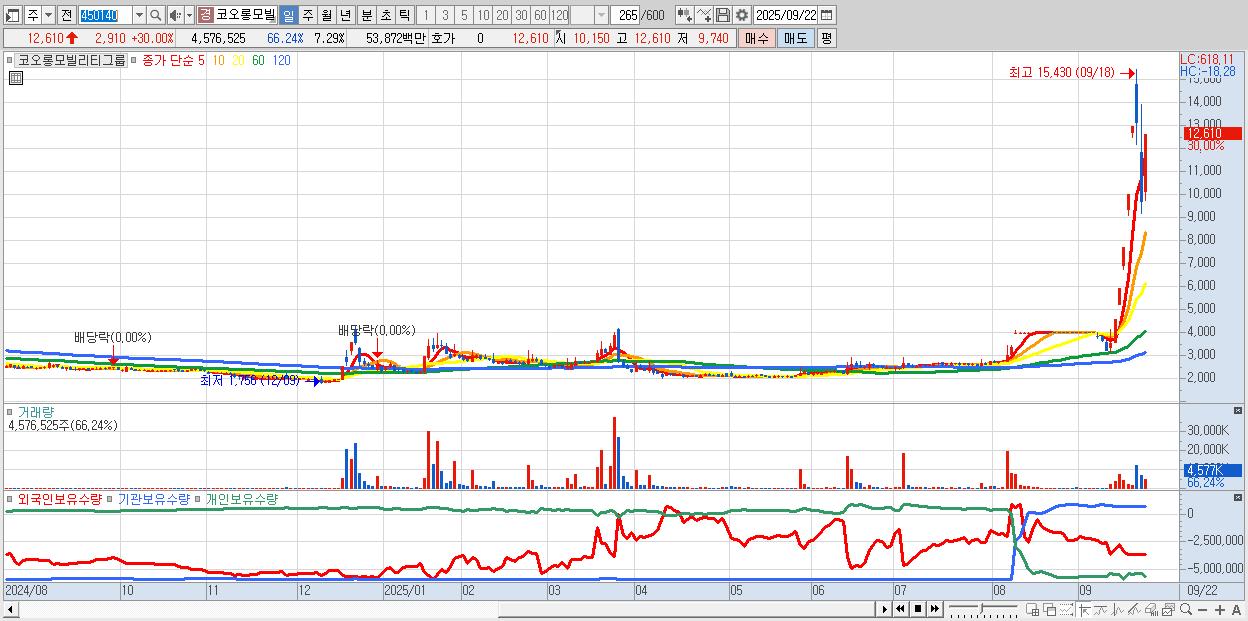This screenshot has width=1248, height=621.
Task: Click the blue 매도 sell button
Action: coord(795,38)
